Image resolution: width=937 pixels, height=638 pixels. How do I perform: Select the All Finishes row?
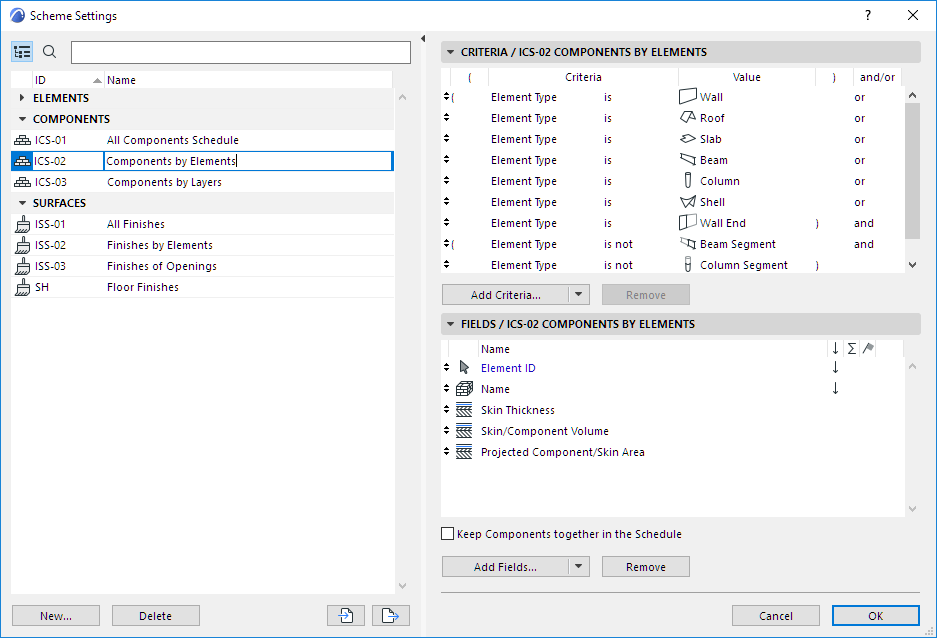pyautogui.click(x=202, y=224)
